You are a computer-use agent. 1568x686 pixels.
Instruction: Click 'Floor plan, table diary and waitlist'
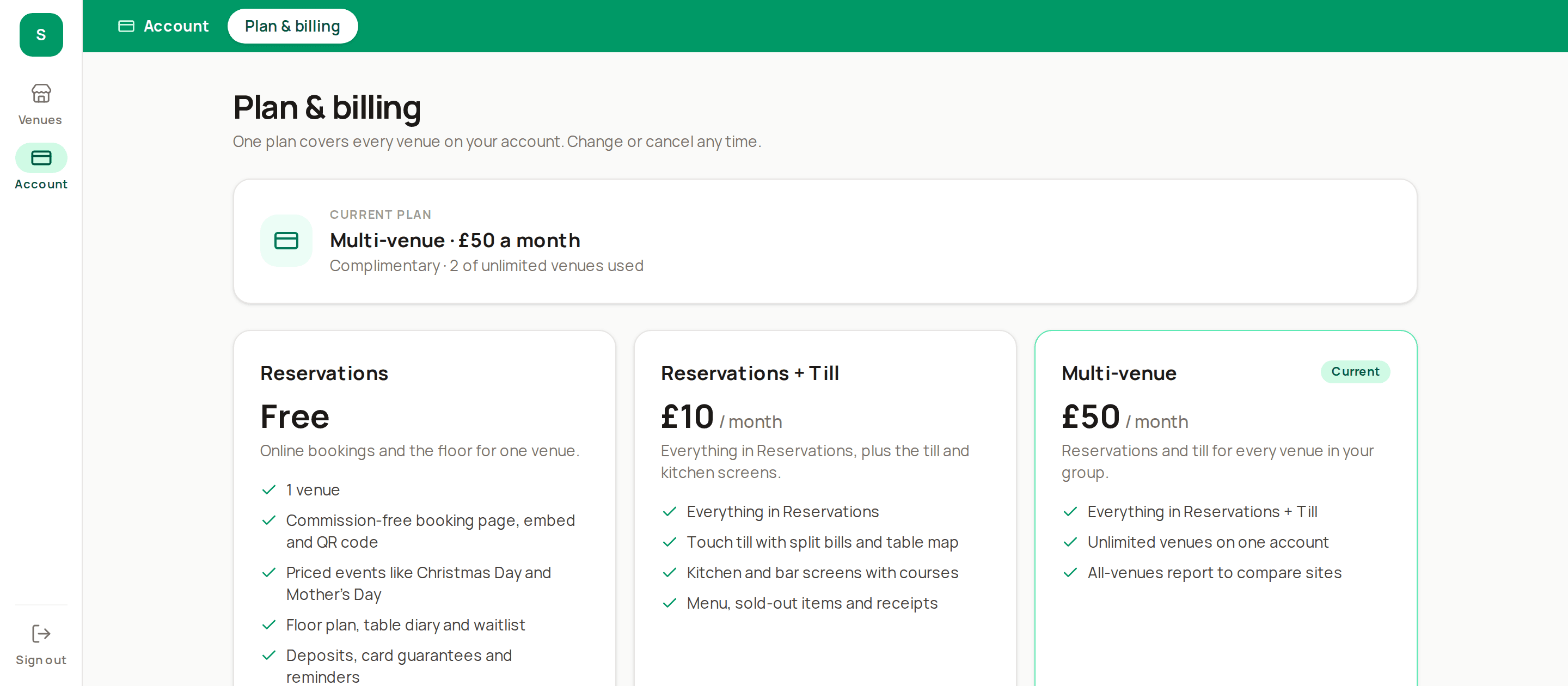[406, 625]
